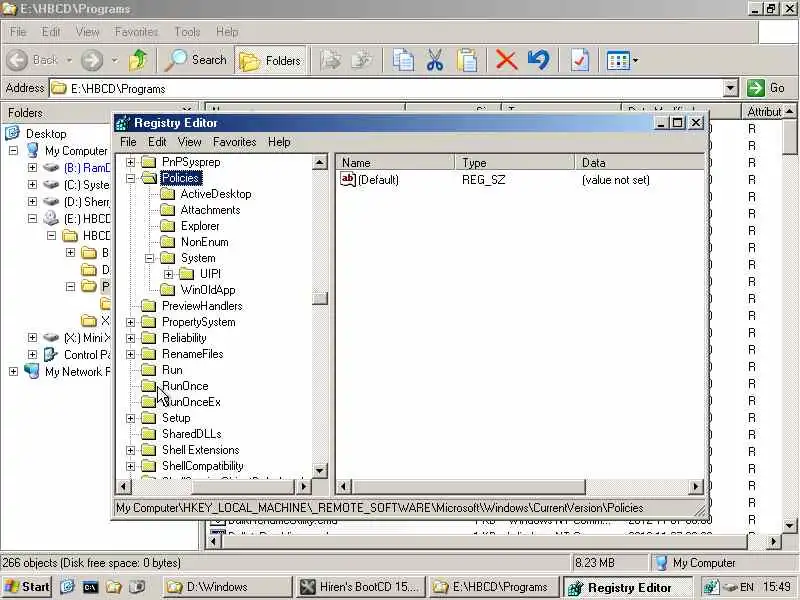Click the registry tree vertical scrollbar thumb
This screenshot has width=800, height=600.
pos(319,298)
